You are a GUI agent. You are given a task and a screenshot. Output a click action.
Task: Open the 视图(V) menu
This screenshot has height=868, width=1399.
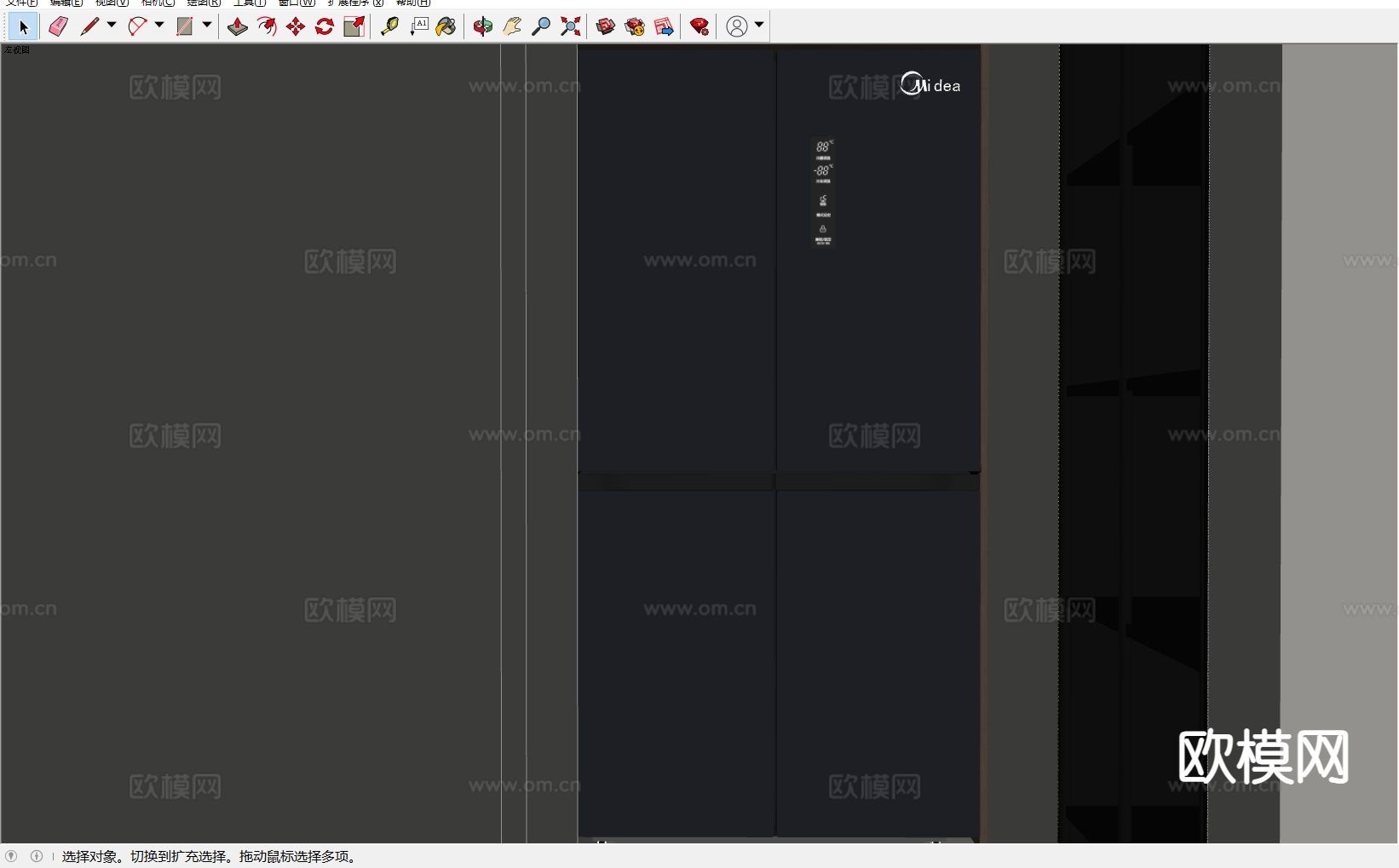click(112, 3)
